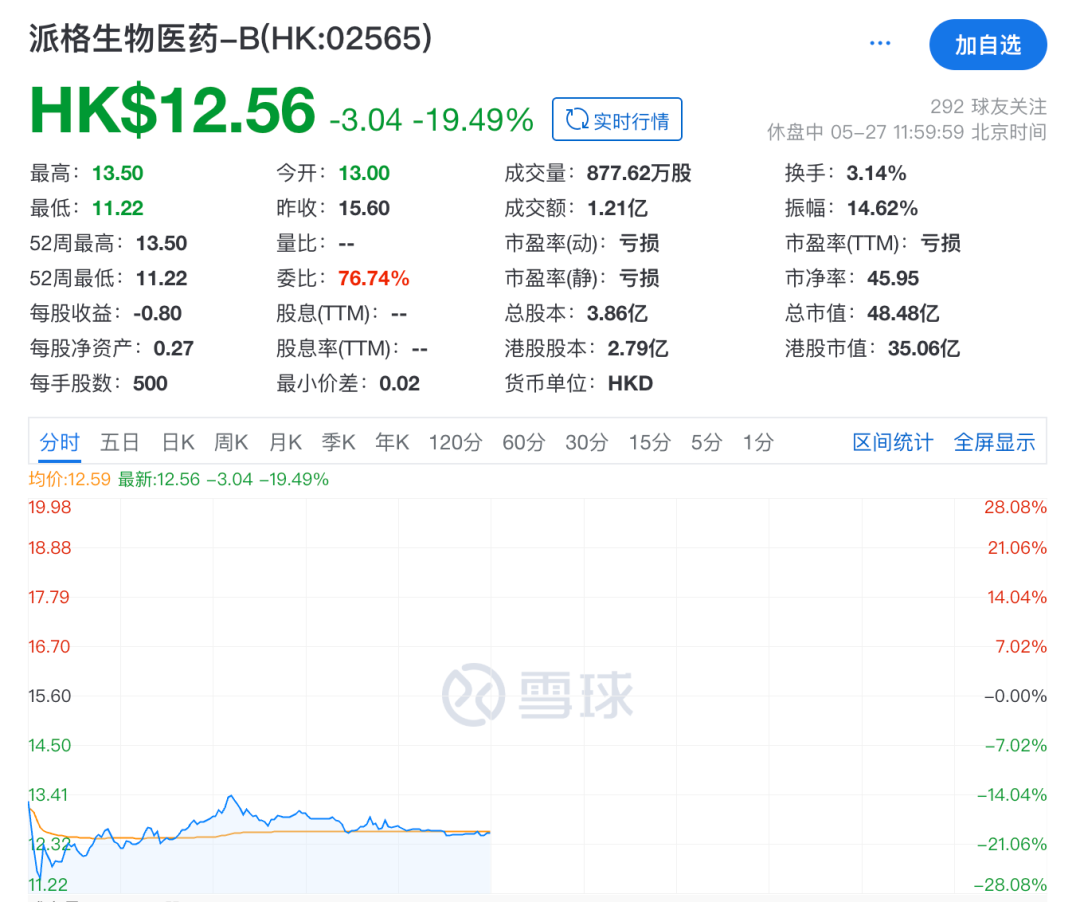Select the 5分 interval tab
Image resolution: width=1080 pixels, height=902 pixels.
pos(705,442)
